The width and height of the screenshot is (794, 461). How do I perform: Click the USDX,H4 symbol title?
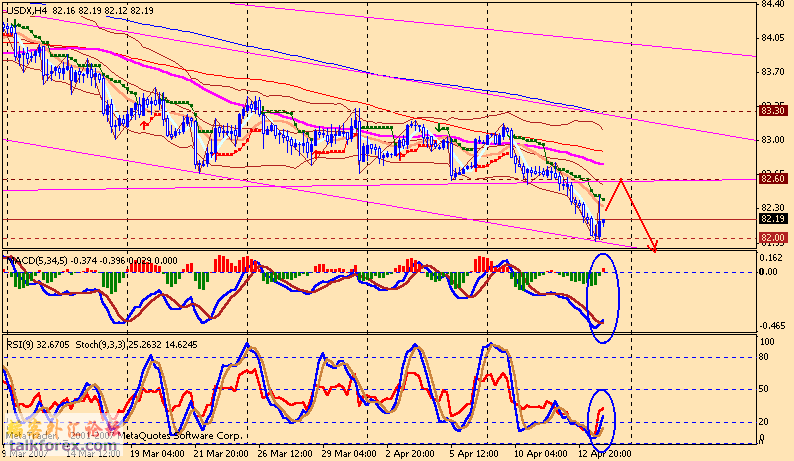(x=24, y=10)
